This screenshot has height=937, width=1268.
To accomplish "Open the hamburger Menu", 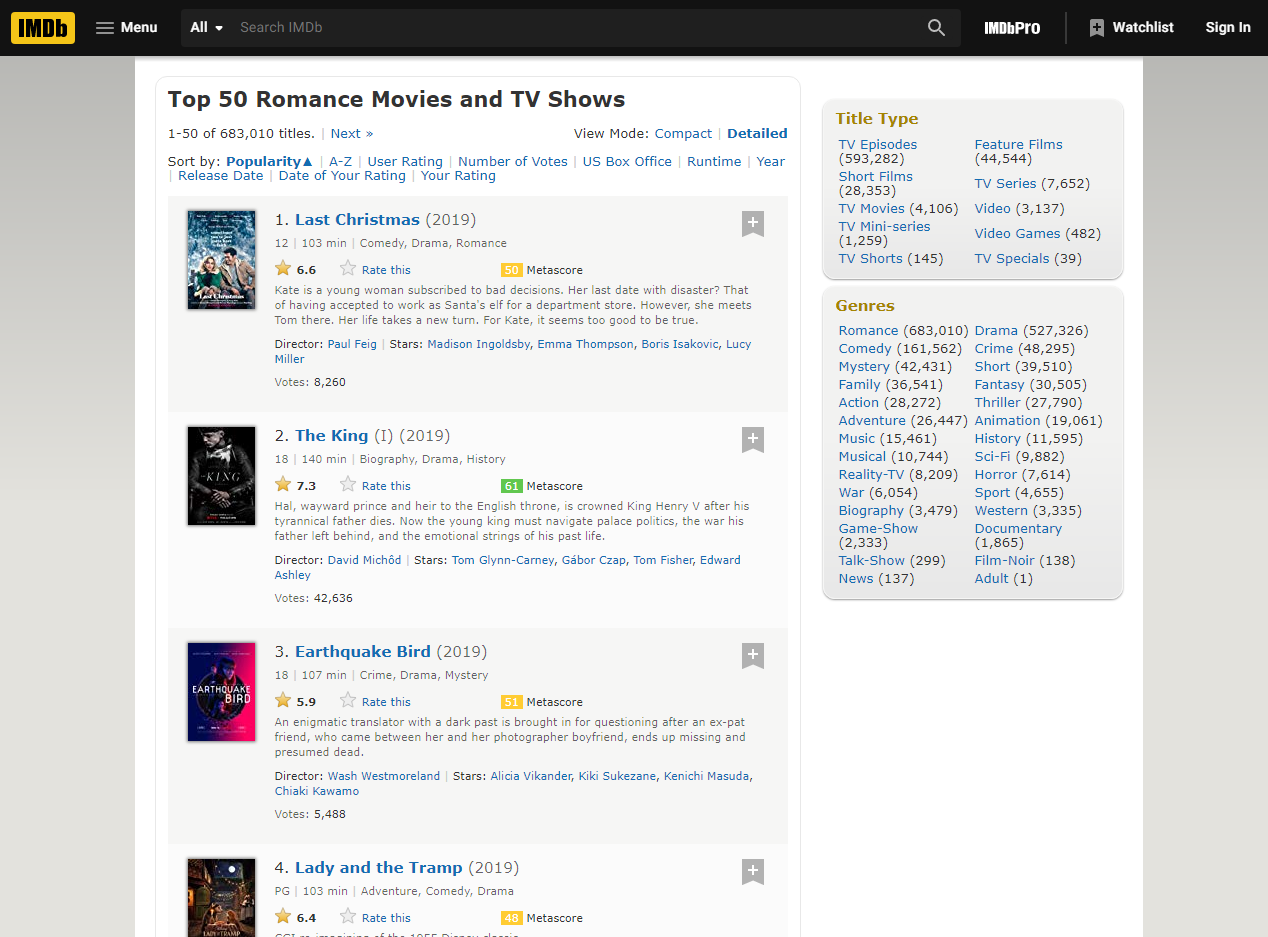I will pos(126,28).
